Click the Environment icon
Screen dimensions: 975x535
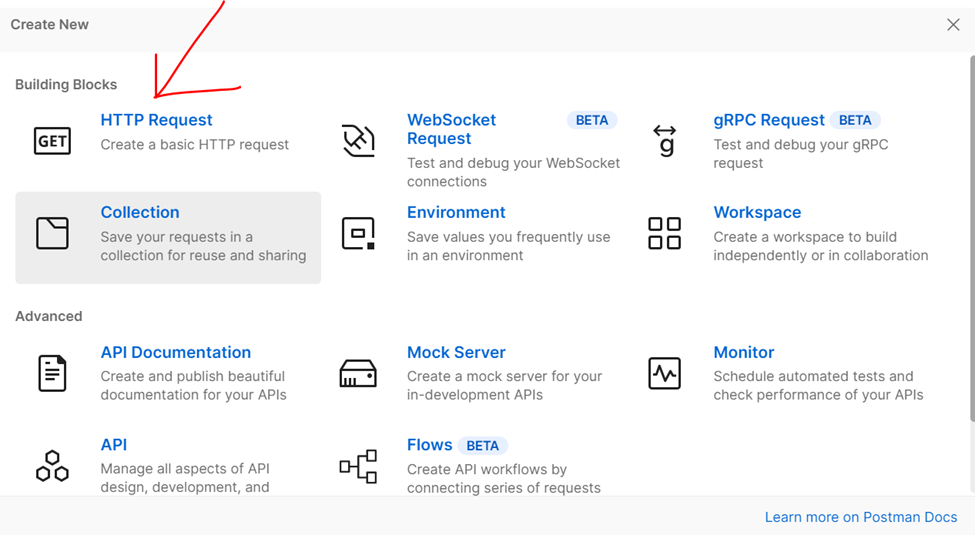tap(358, 233)
